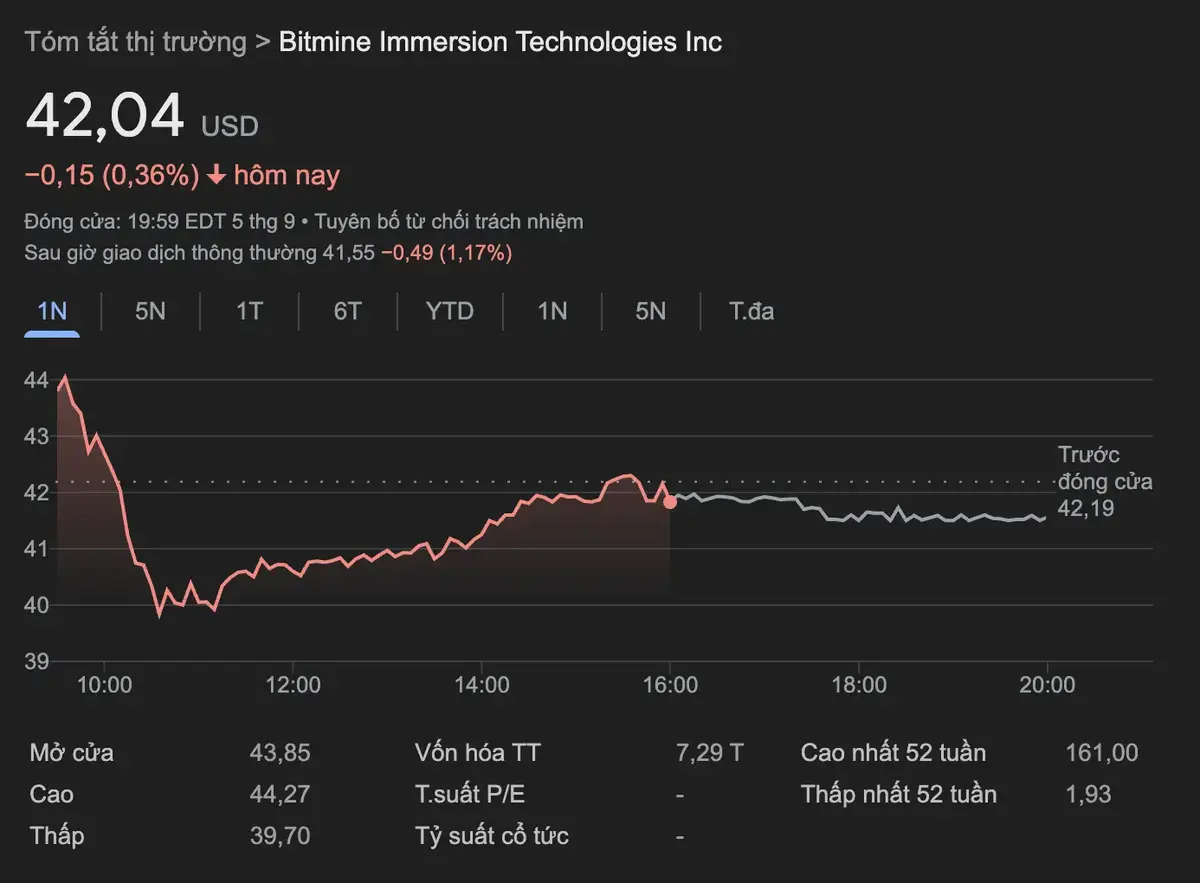Select the 5N five-year chart range
This screenshot has height=883, width=1200.
pos(649,311)
